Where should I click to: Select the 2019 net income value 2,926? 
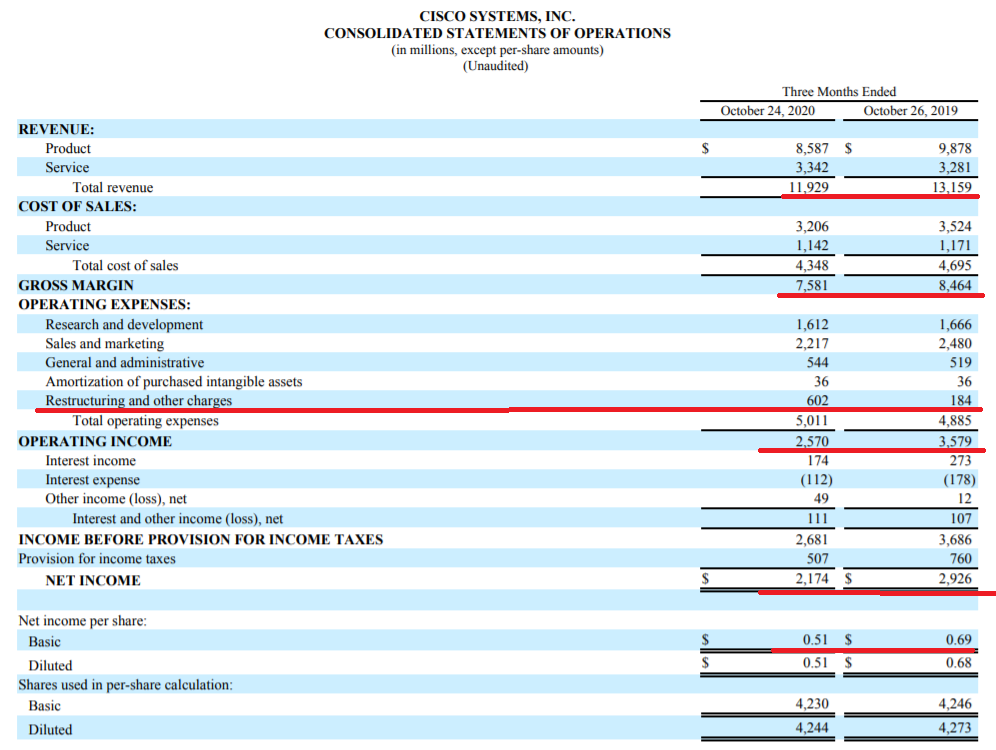pyautogui.click(x=952, y=579)
